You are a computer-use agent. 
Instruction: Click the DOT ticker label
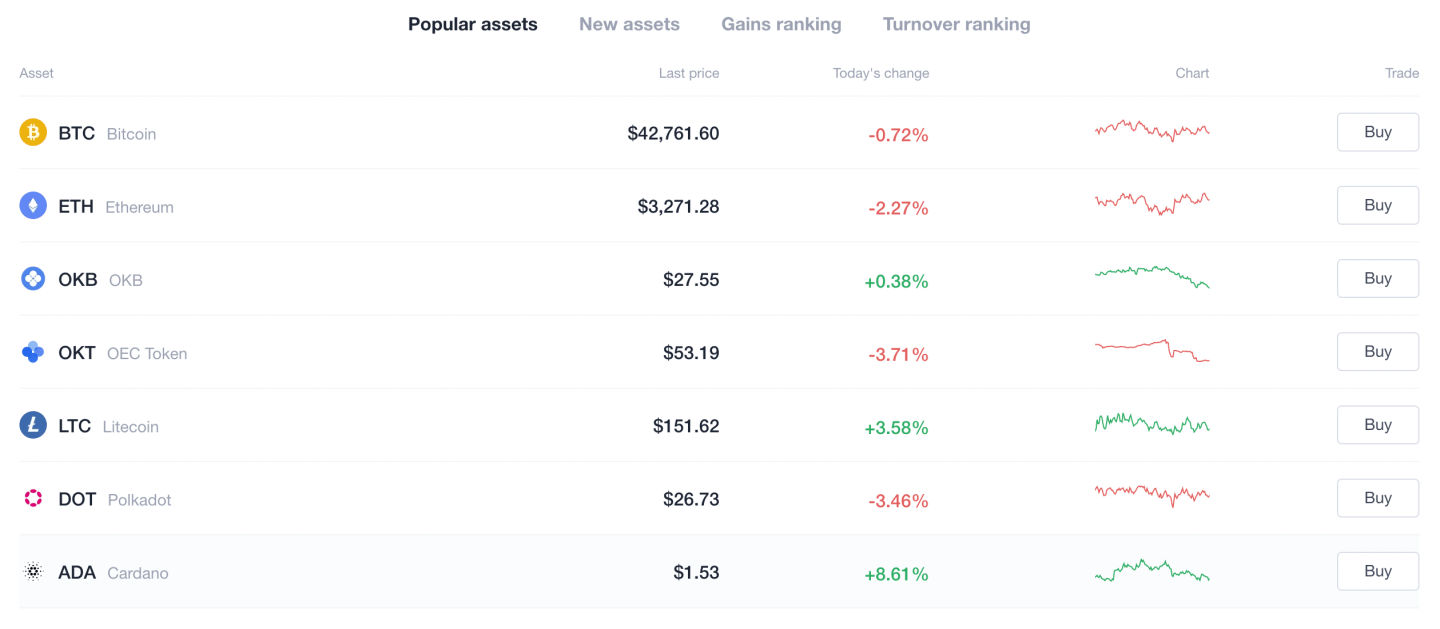coord(77,499)
